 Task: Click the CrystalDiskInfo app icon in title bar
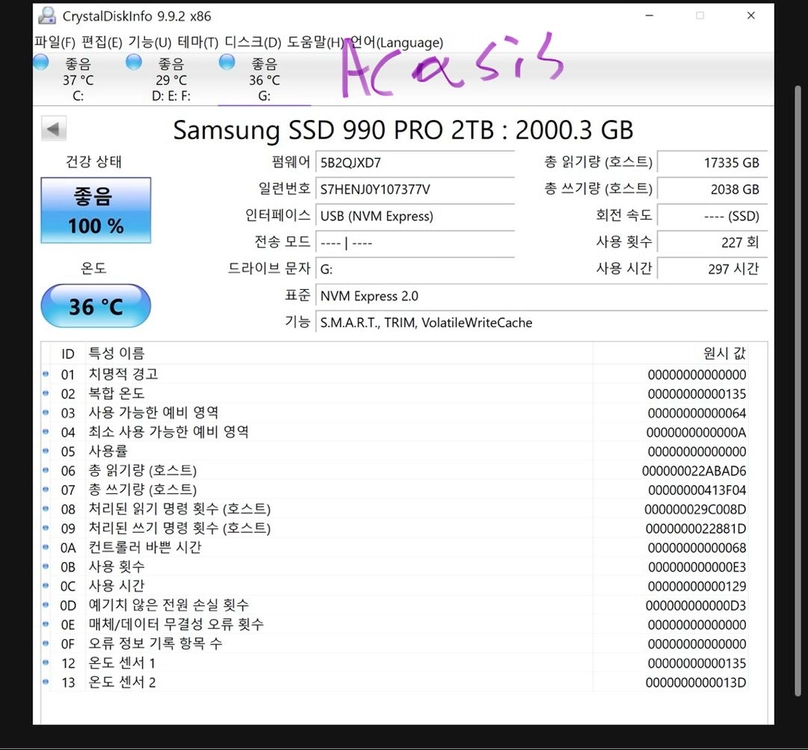pos(47,15)
